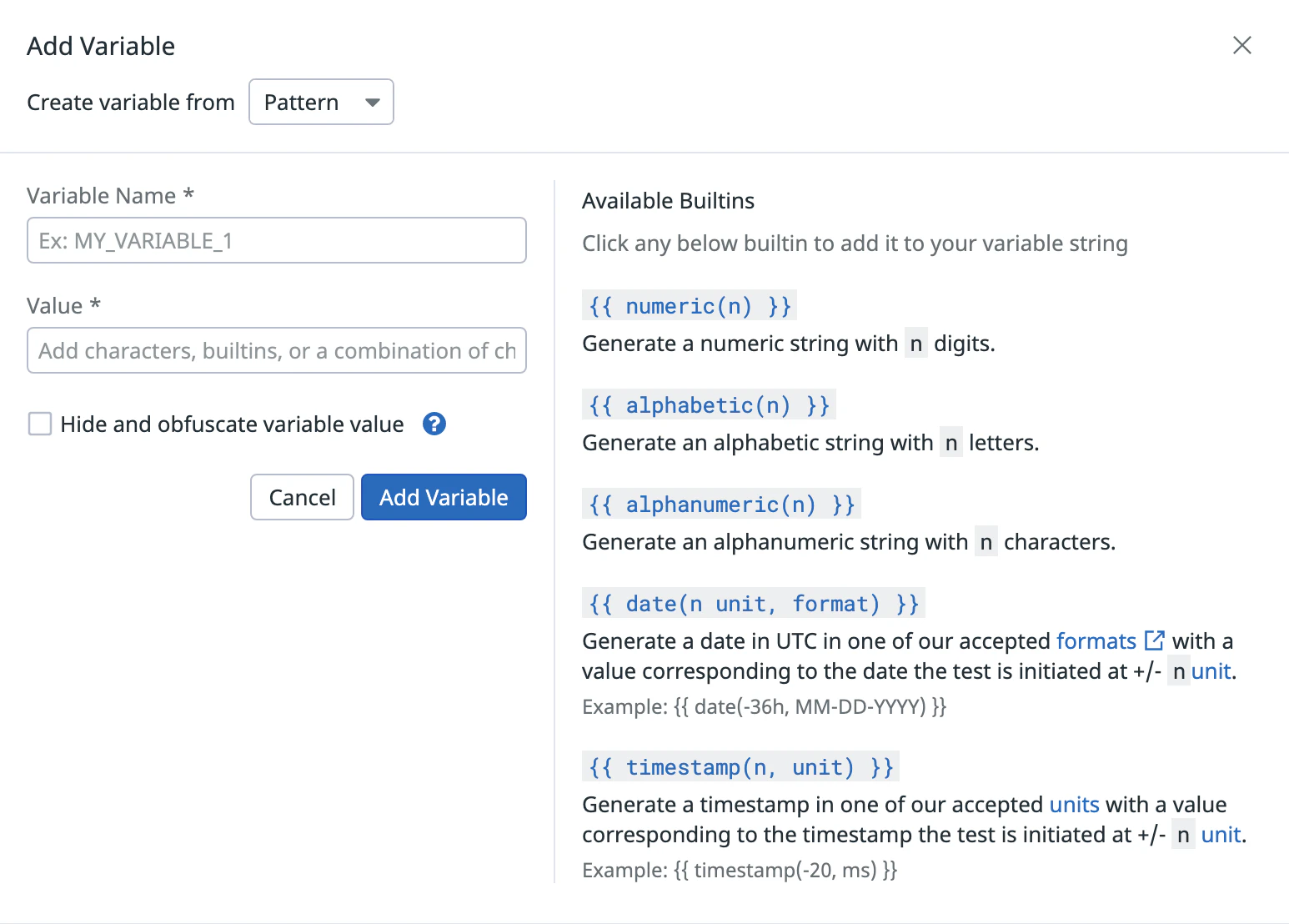Open the unit link in date description

[x=1211, y=671]
